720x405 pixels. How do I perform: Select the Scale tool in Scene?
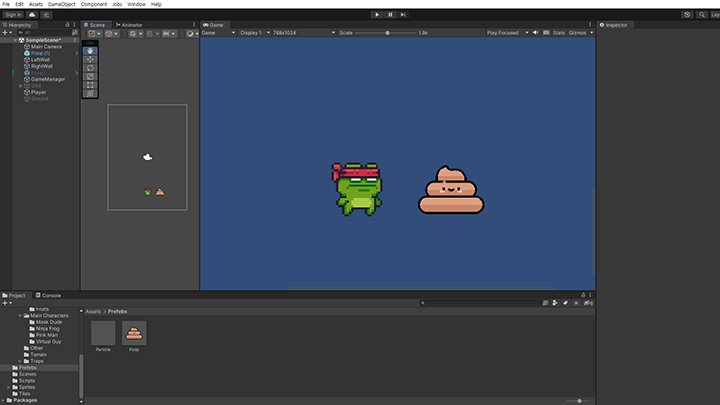tap(90, 77)
